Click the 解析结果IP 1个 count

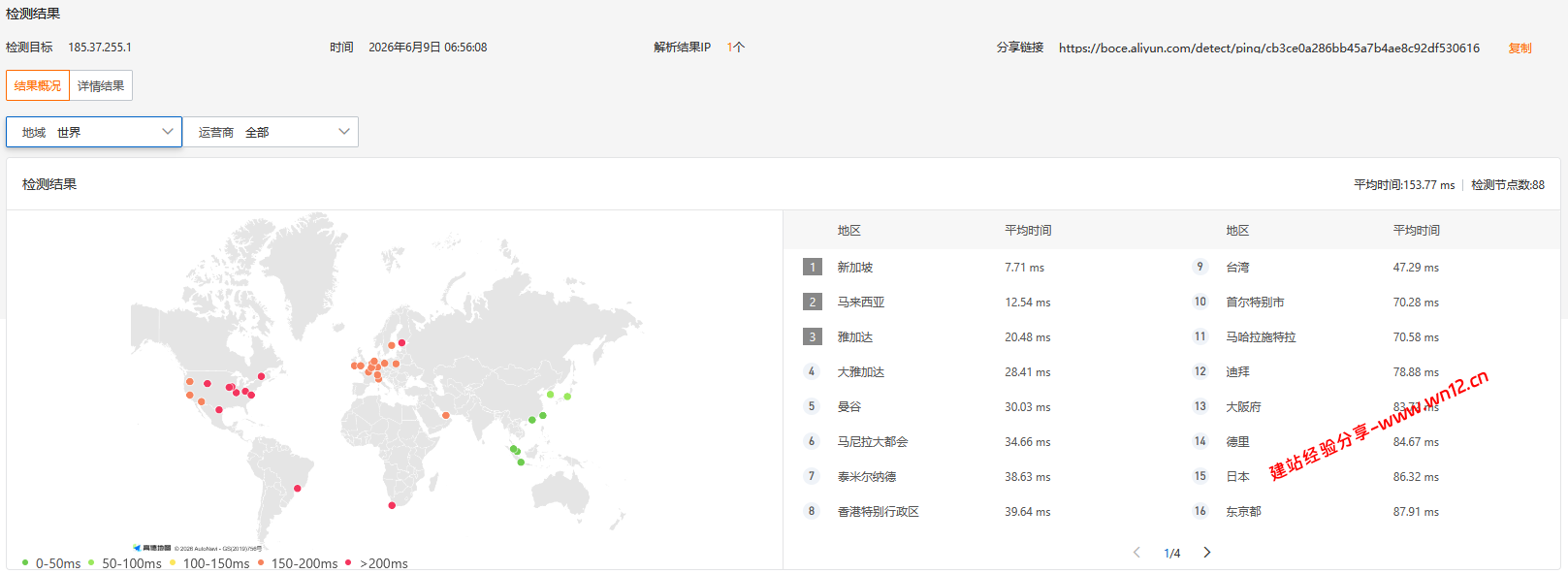click(736, 48)
